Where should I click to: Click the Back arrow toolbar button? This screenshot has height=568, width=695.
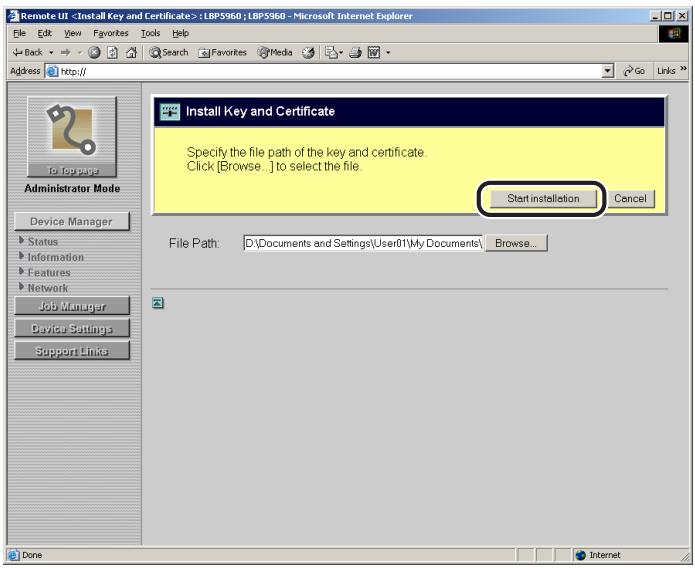27,52
